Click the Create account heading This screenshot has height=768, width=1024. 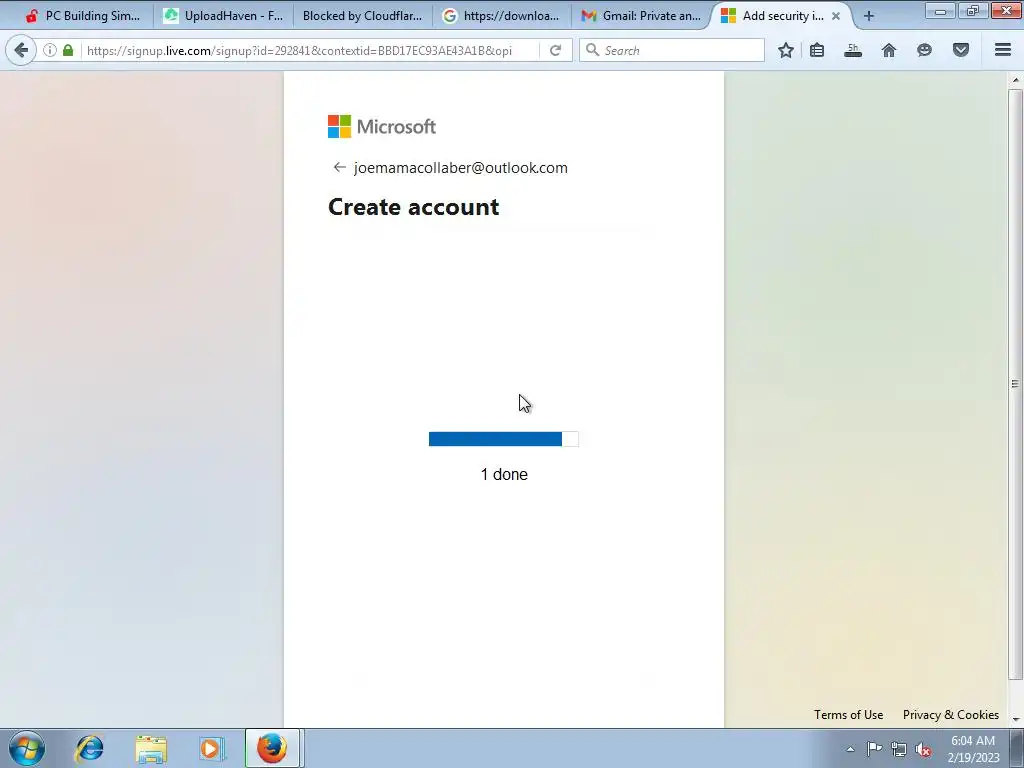(x=413, y=207)
